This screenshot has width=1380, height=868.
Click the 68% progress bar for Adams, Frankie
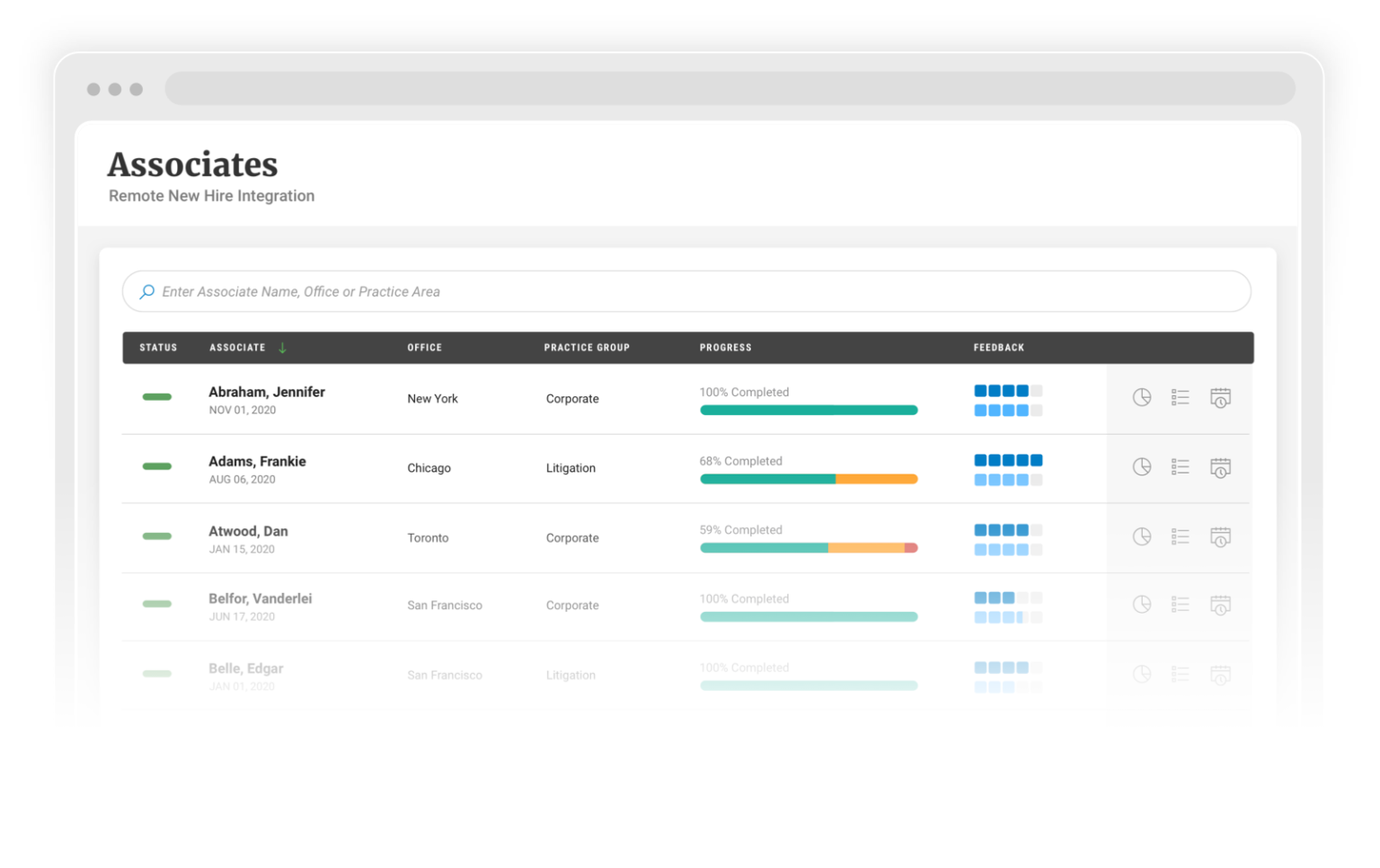808,479
